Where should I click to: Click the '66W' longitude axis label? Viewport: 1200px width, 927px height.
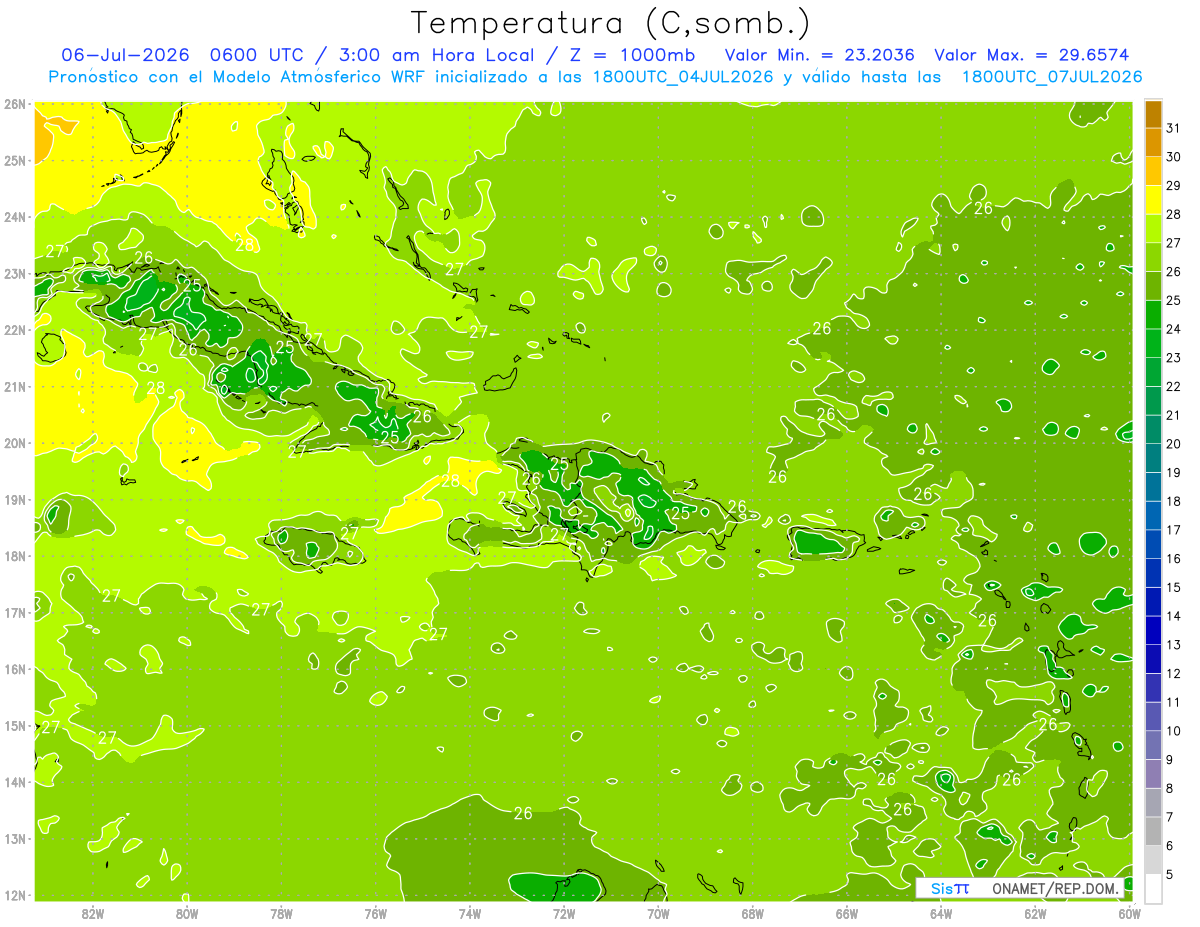(847, 913)
